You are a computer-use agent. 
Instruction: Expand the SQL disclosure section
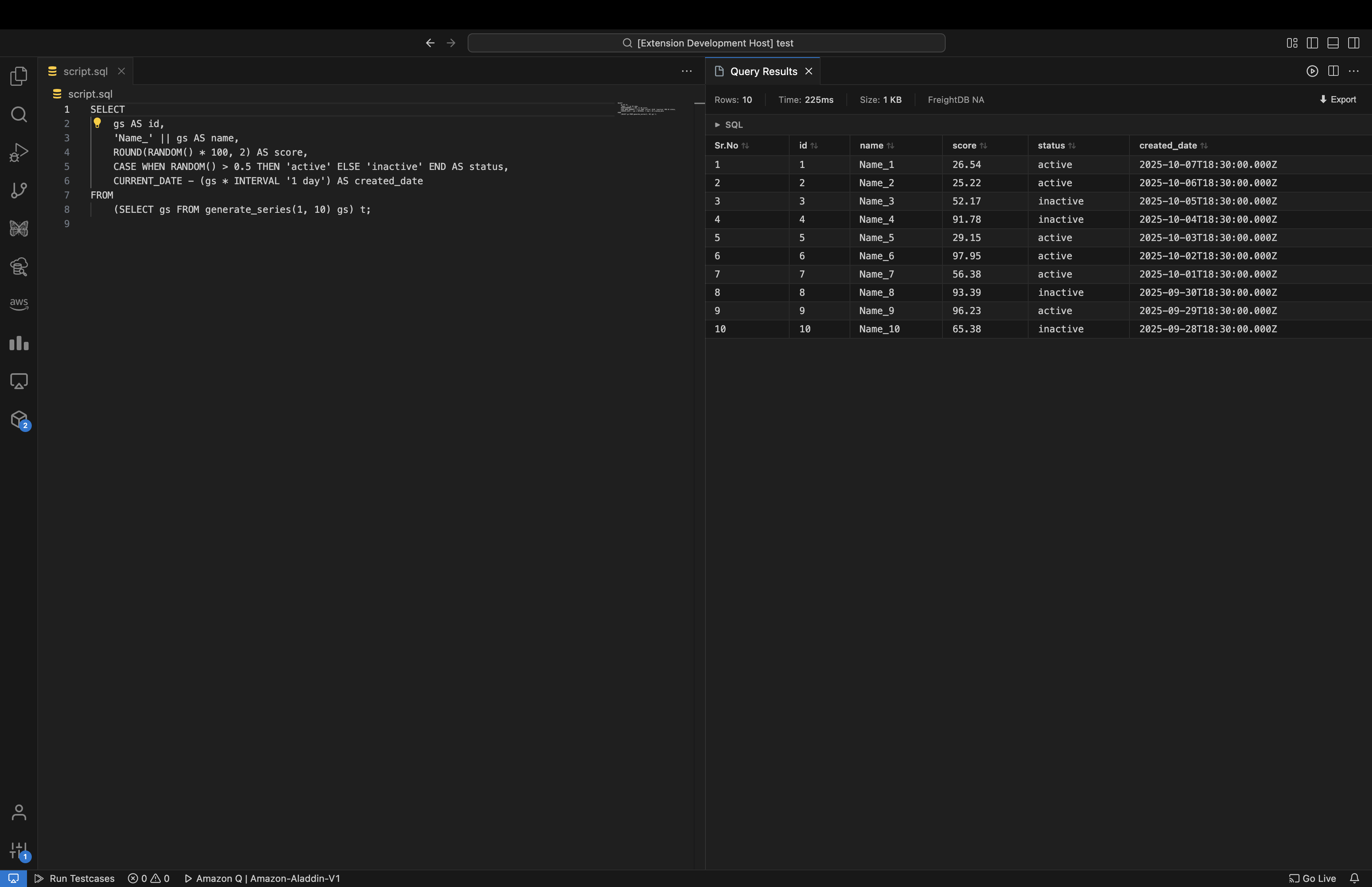pyautogui.click(x=728, y=124)
